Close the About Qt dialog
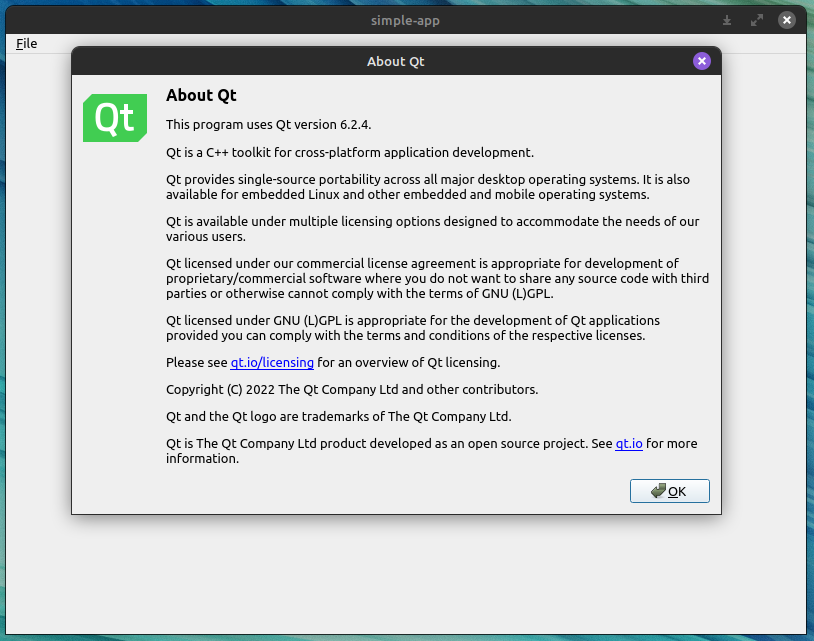Image resolution: width=814 pixels, height=641 pixels. (702, 61)
